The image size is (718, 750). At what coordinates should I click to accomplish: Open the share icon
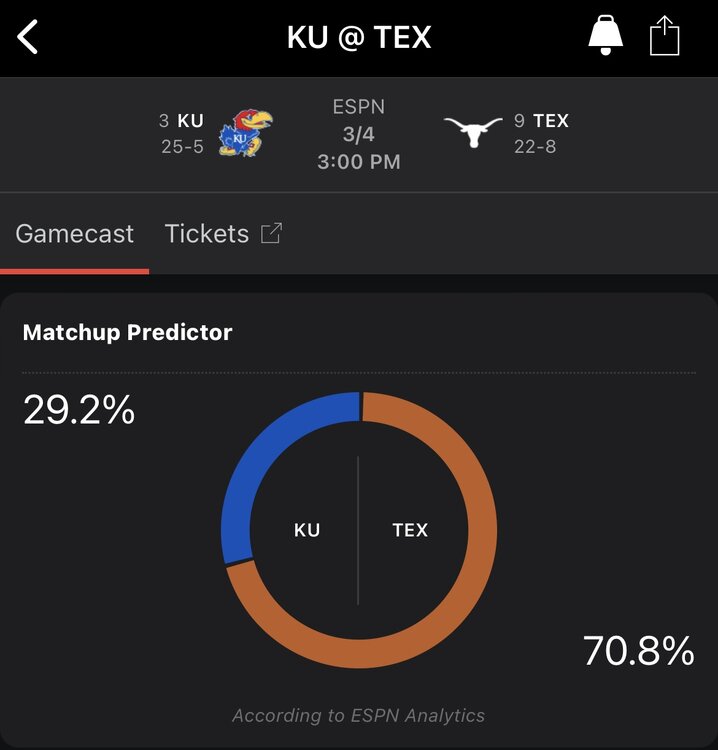tap(664, 38)
